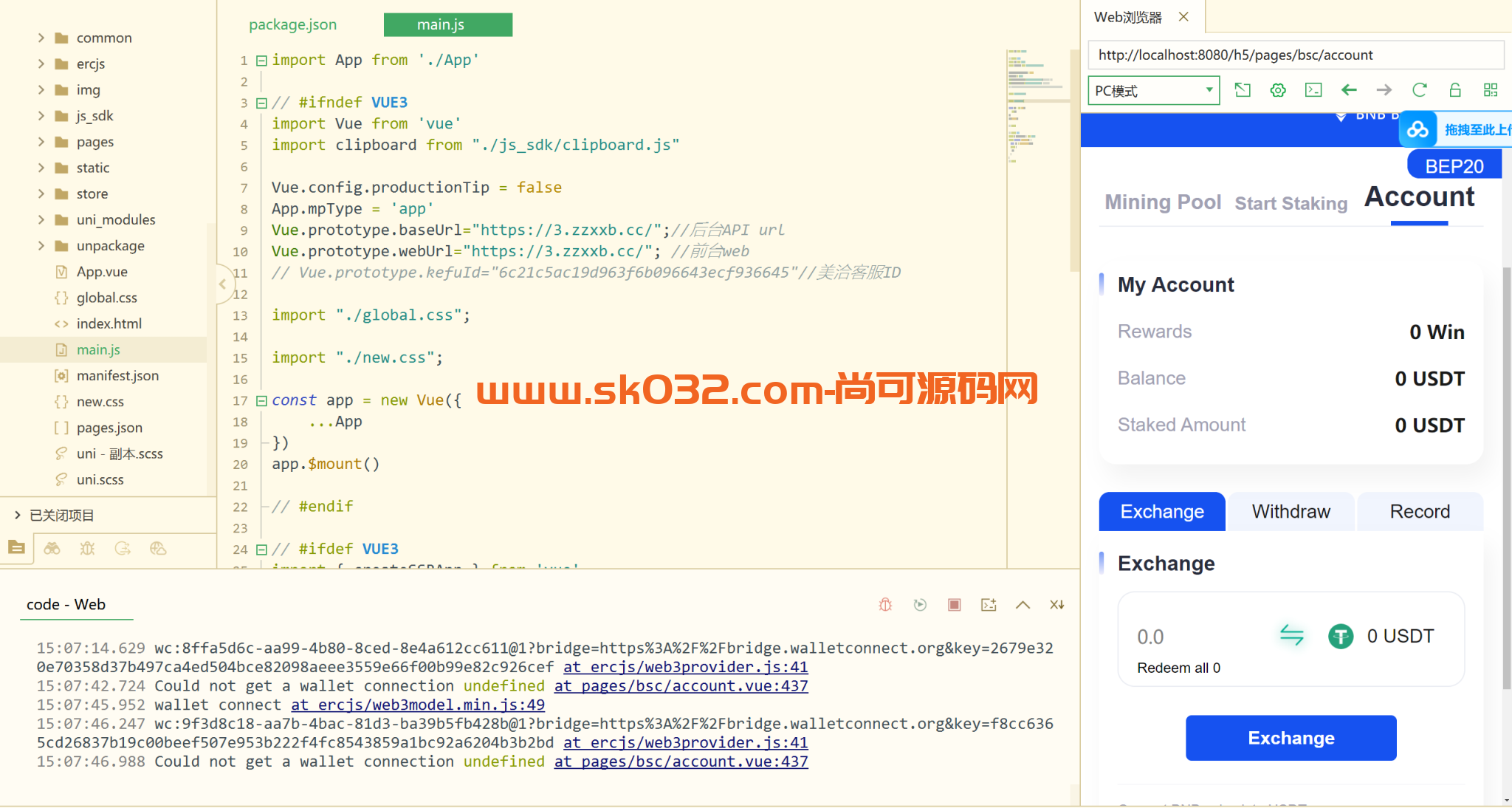Select the Withdraw segment tab
This screenshot has height=808, width=1512.
pos(1291,511)
